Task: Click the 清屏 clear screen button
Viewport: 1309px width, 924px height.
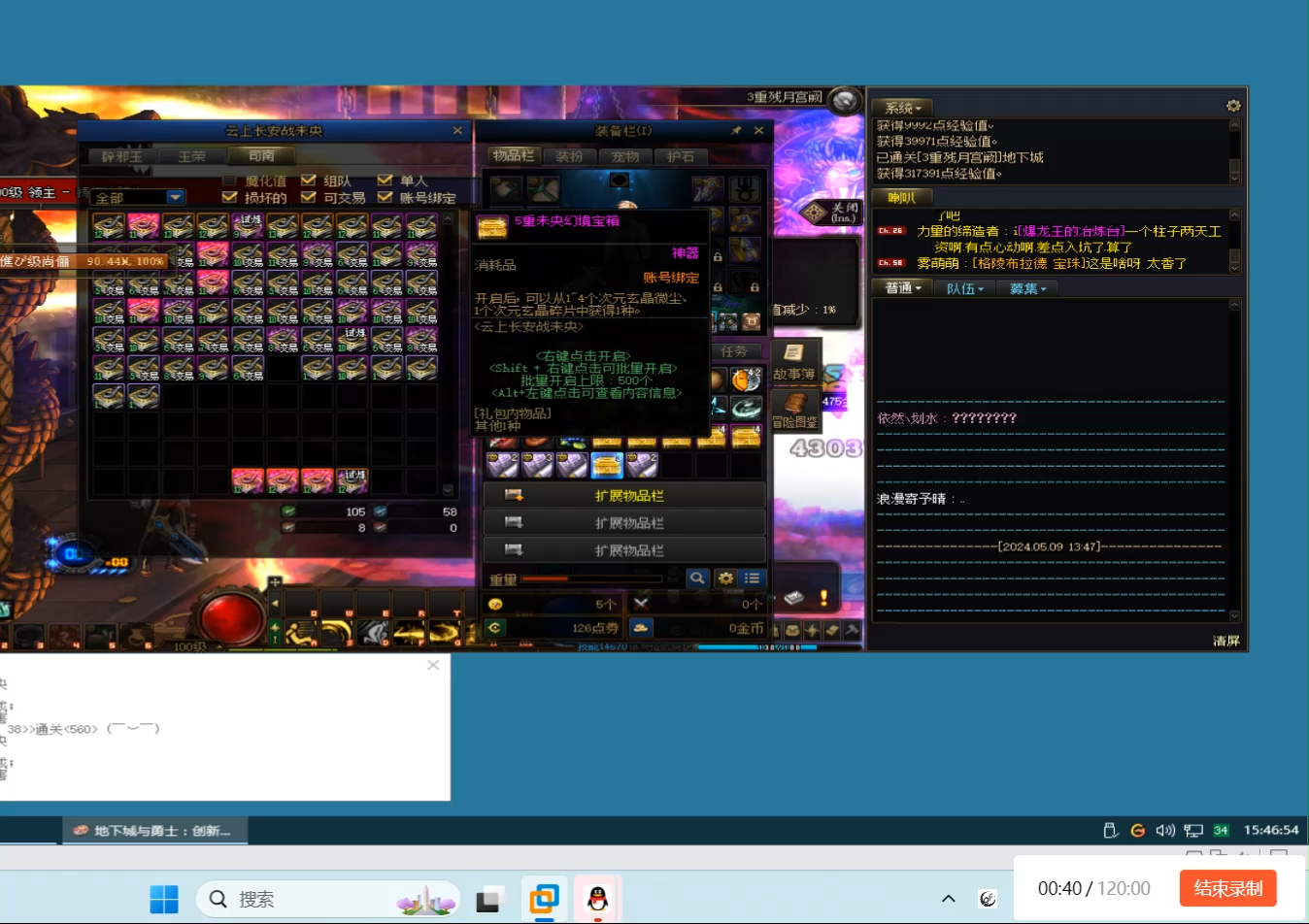Action: 1226,641
